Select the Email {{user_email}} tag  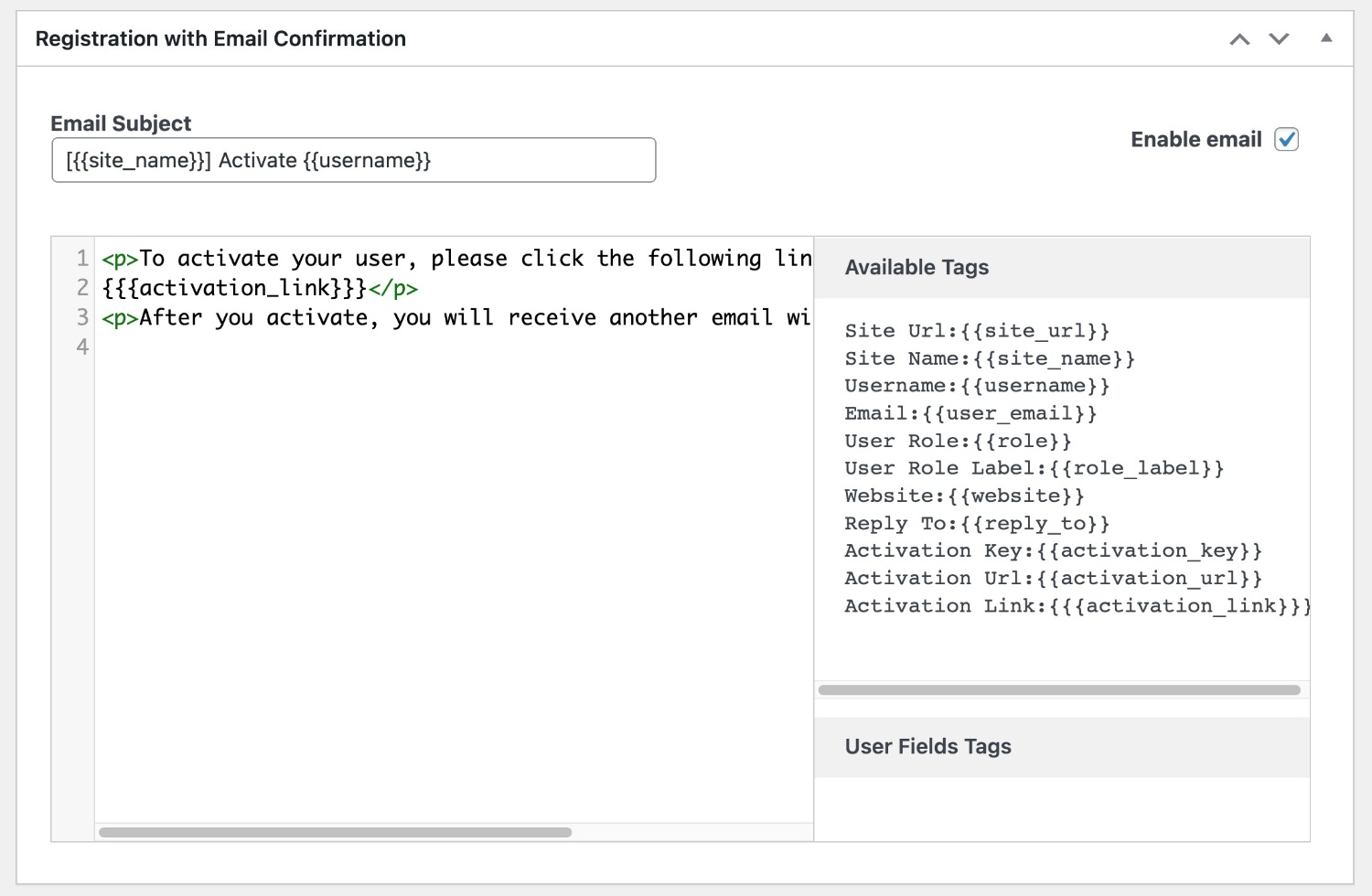click(x=970, y=413)
